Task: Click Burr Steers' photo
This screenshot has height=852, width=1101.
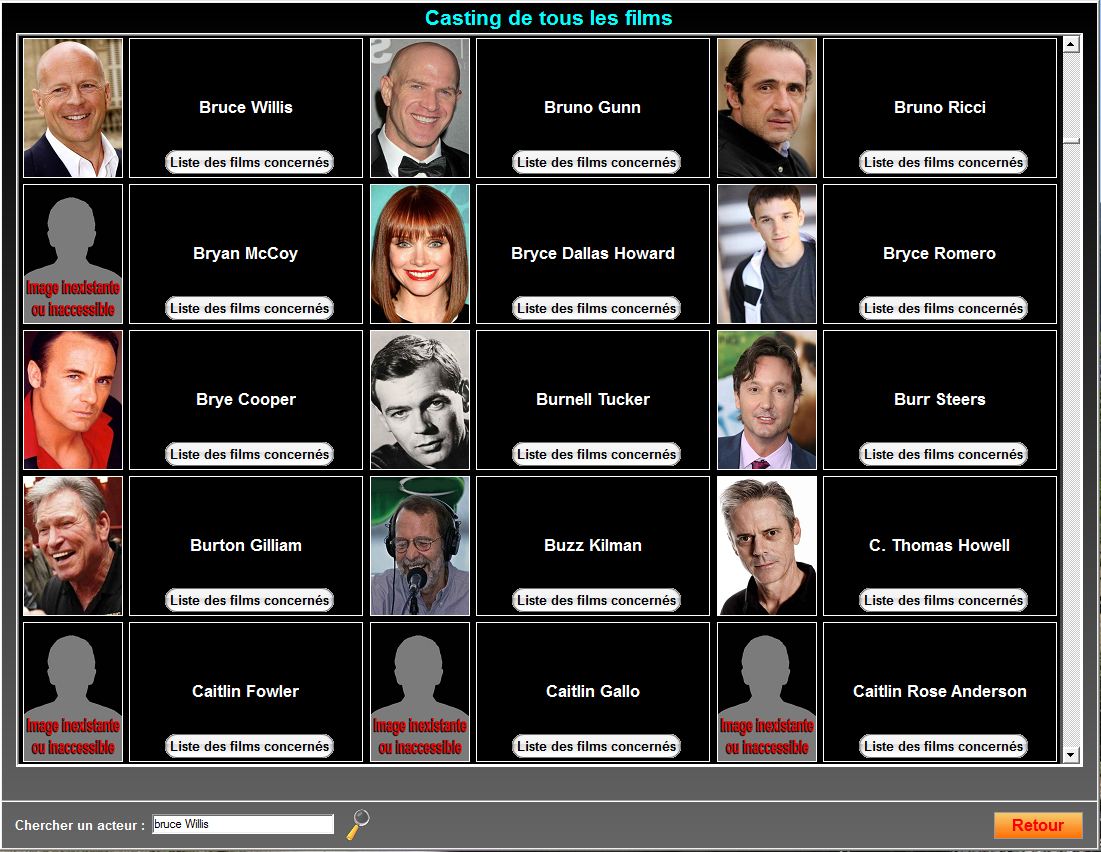Action: tap(767, 400)
